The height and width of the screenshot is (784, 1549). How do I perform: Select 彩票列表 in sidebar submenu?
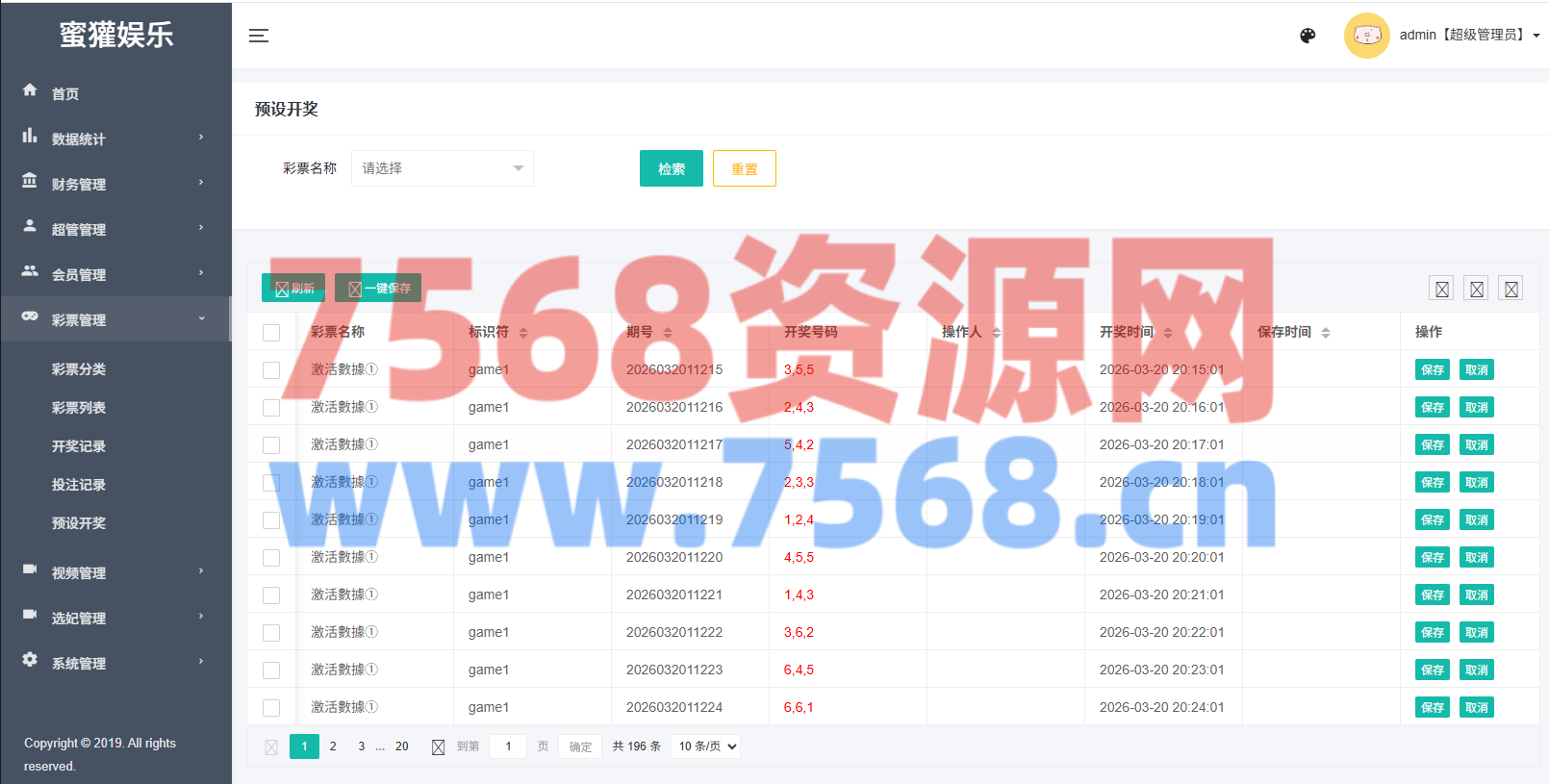point(79,408)
